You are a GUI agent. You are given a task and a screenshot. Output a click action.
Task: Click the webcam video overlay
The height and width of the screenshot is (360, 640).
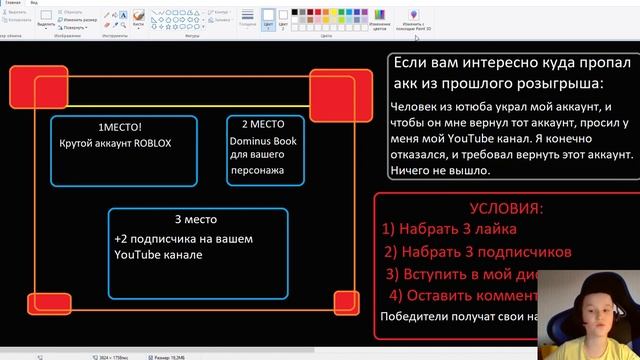[x=589, y=315]
